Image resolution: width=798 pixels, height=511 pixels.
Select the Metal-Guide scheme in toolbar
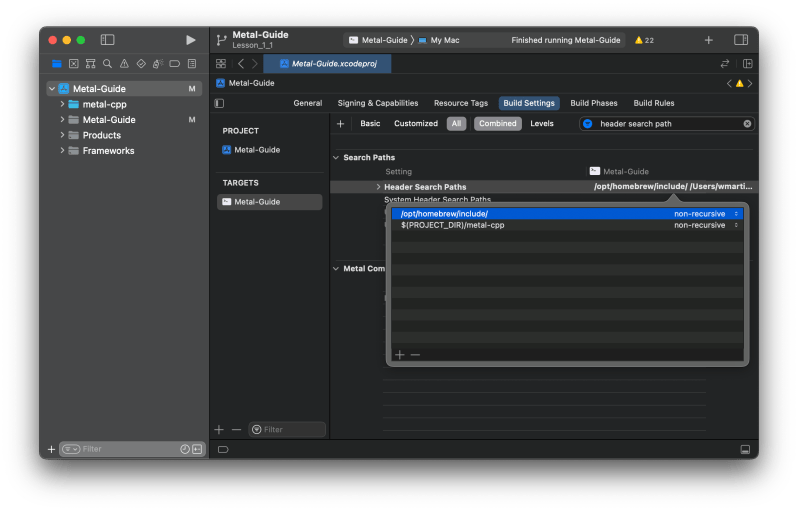click(x=378, y=40)
